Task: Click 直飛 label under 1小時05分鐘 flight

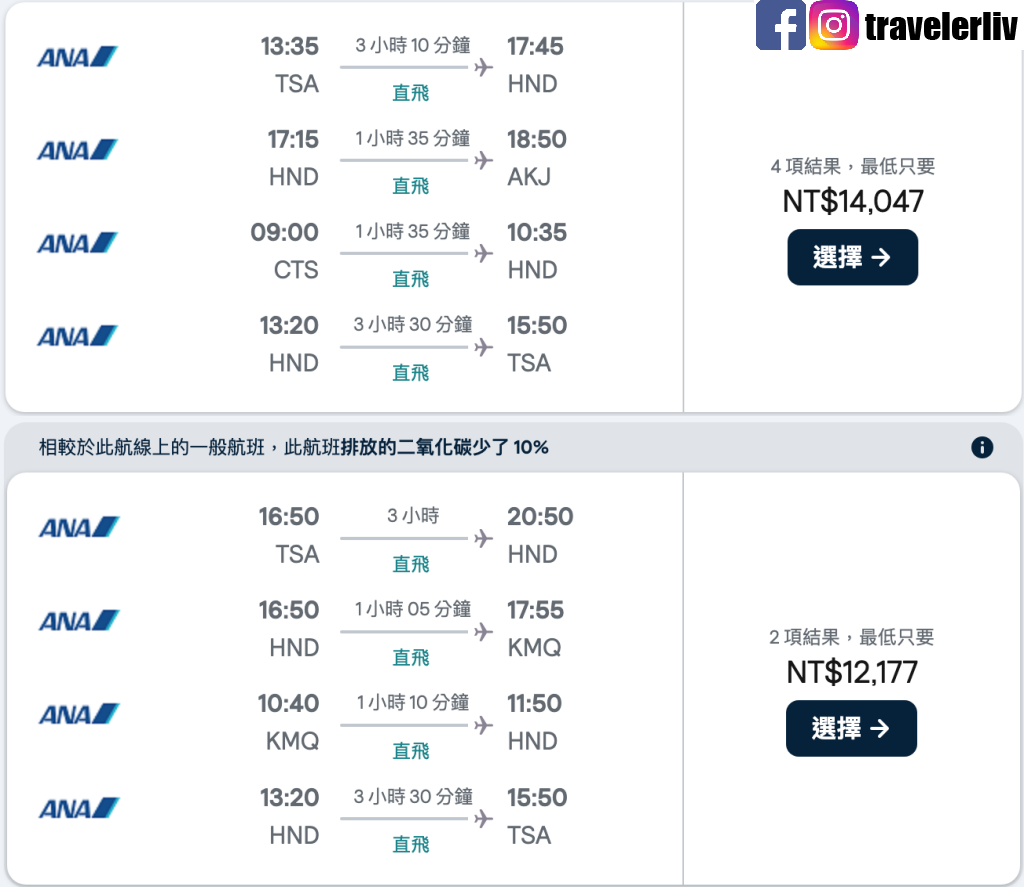Action: point(410,657)
